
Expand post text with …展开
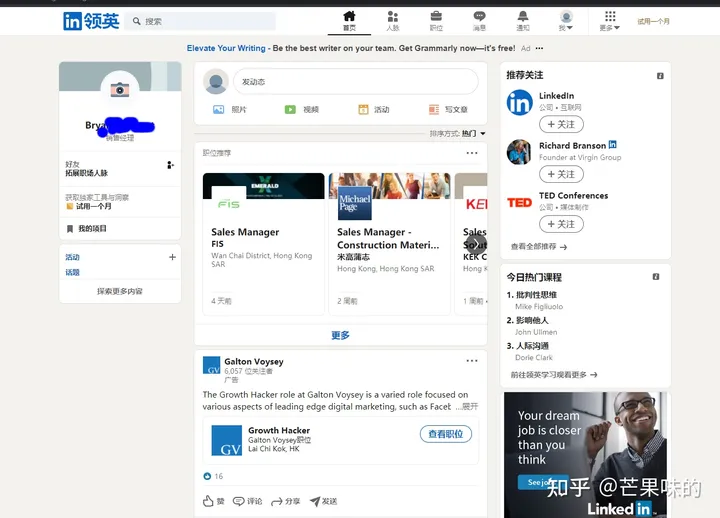point(467,406)
